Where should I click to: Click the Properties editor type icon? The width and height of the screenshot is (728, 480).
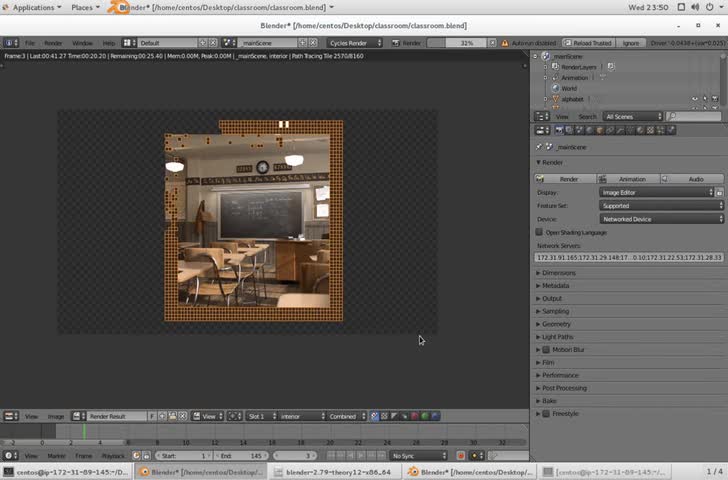[x=542, y=130]
